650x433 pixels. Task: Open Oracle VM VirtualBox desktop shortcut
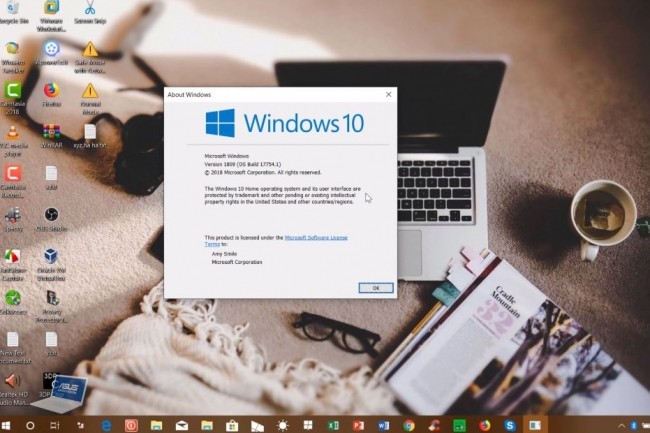(51, 264)
